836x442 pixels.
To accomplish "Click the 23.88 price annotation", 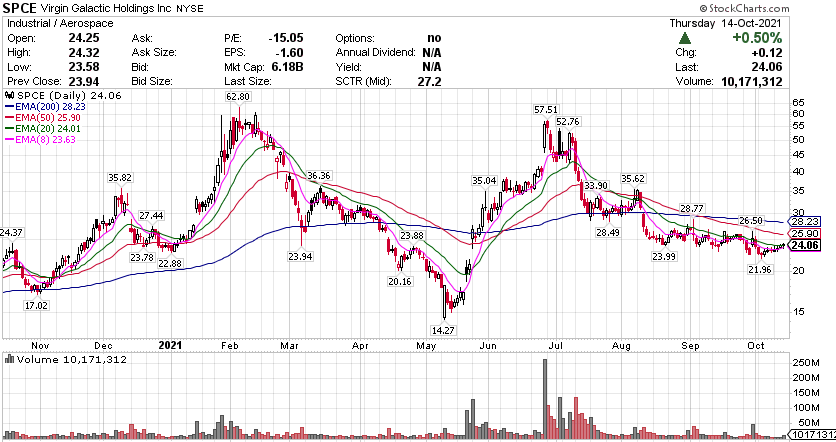I will tap(412, 235).
